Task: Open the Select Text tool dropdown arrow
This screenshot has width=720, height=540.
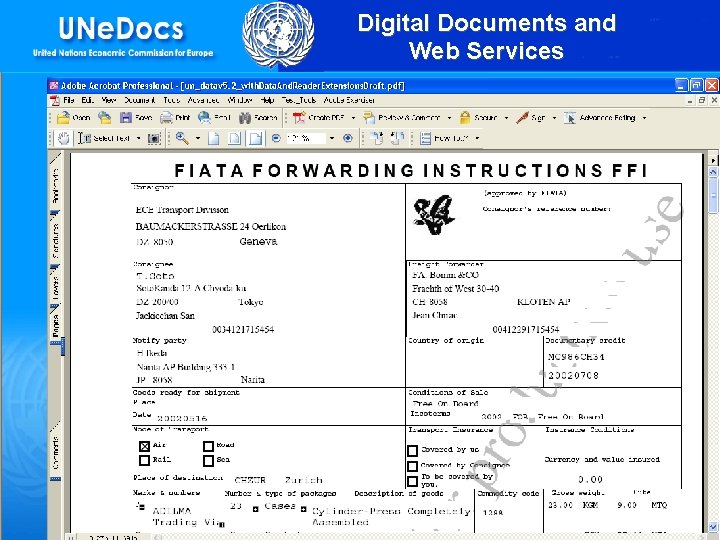Action: tap(138, 138)
